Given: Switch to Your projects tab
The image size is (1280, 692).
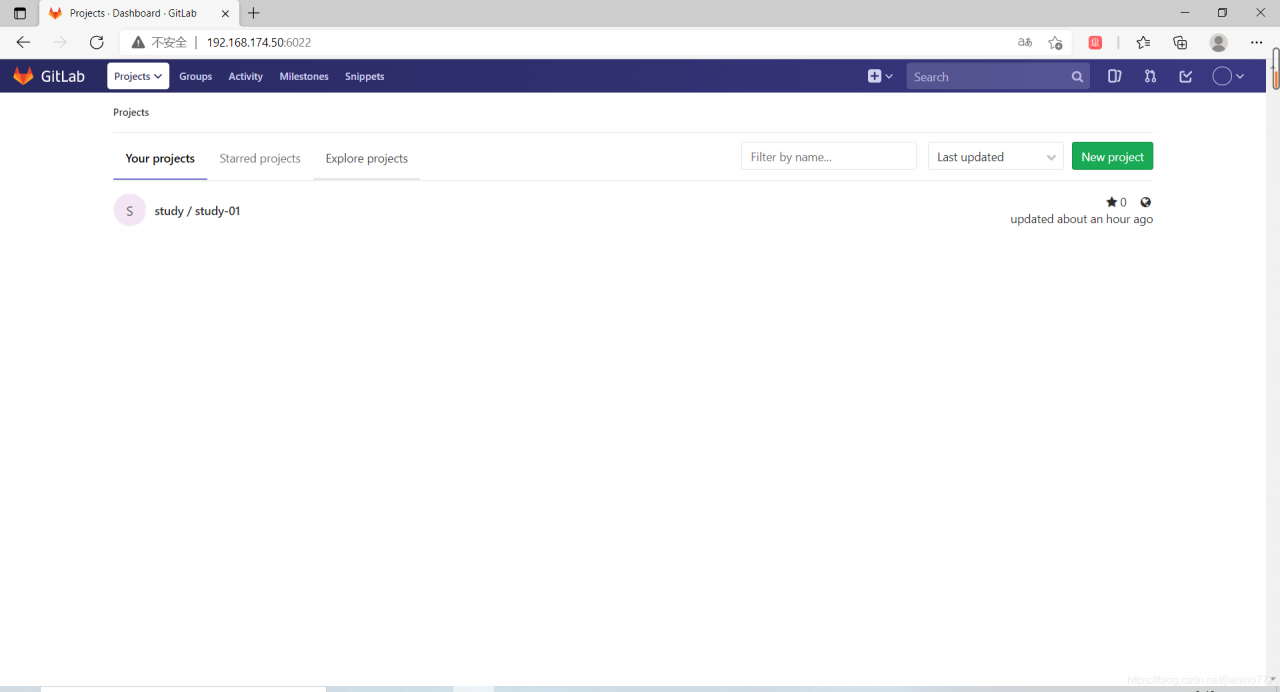Looking at the screenshot, I should point(160,158).
